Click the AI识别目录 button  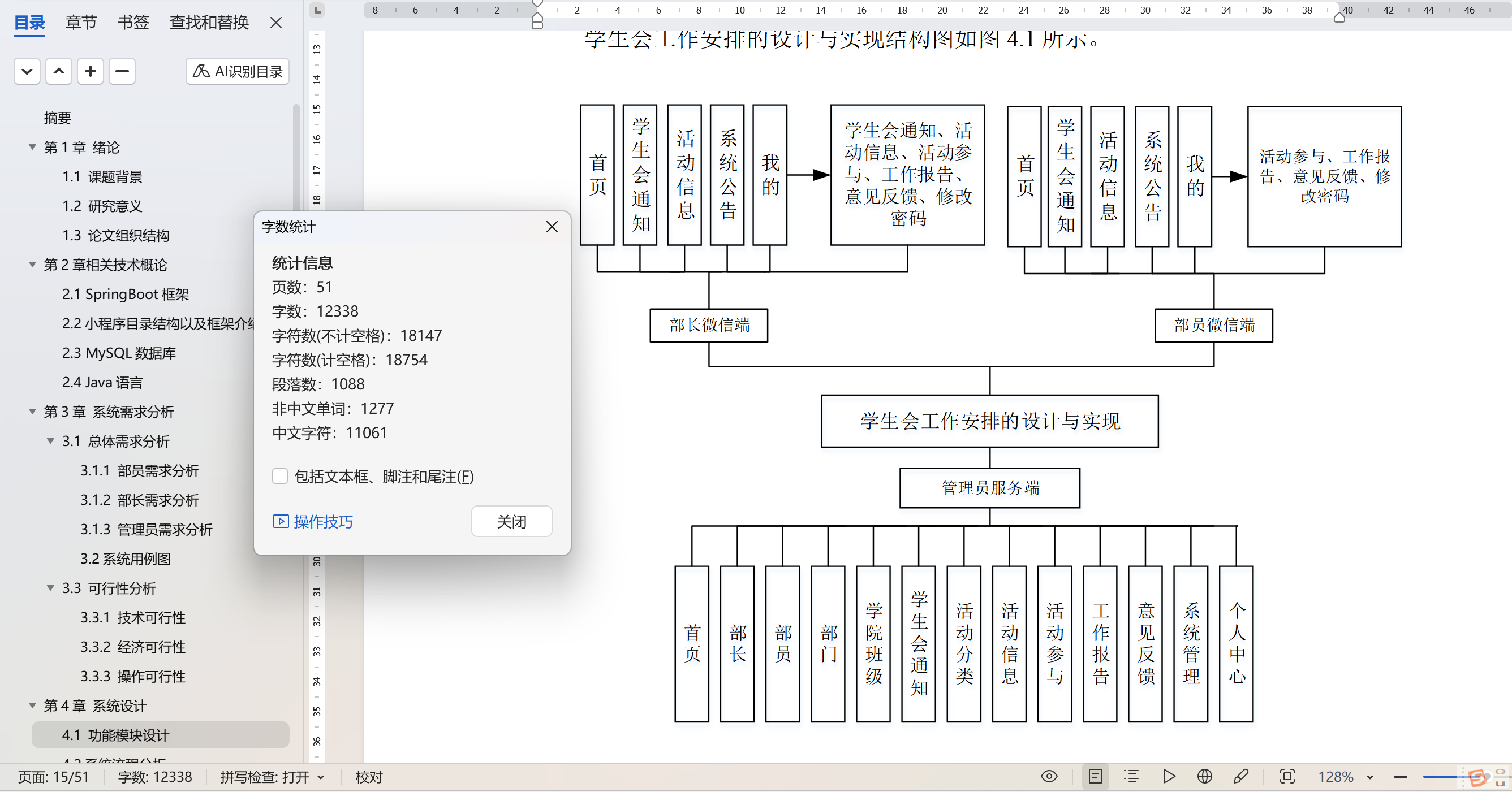(238, 72)
